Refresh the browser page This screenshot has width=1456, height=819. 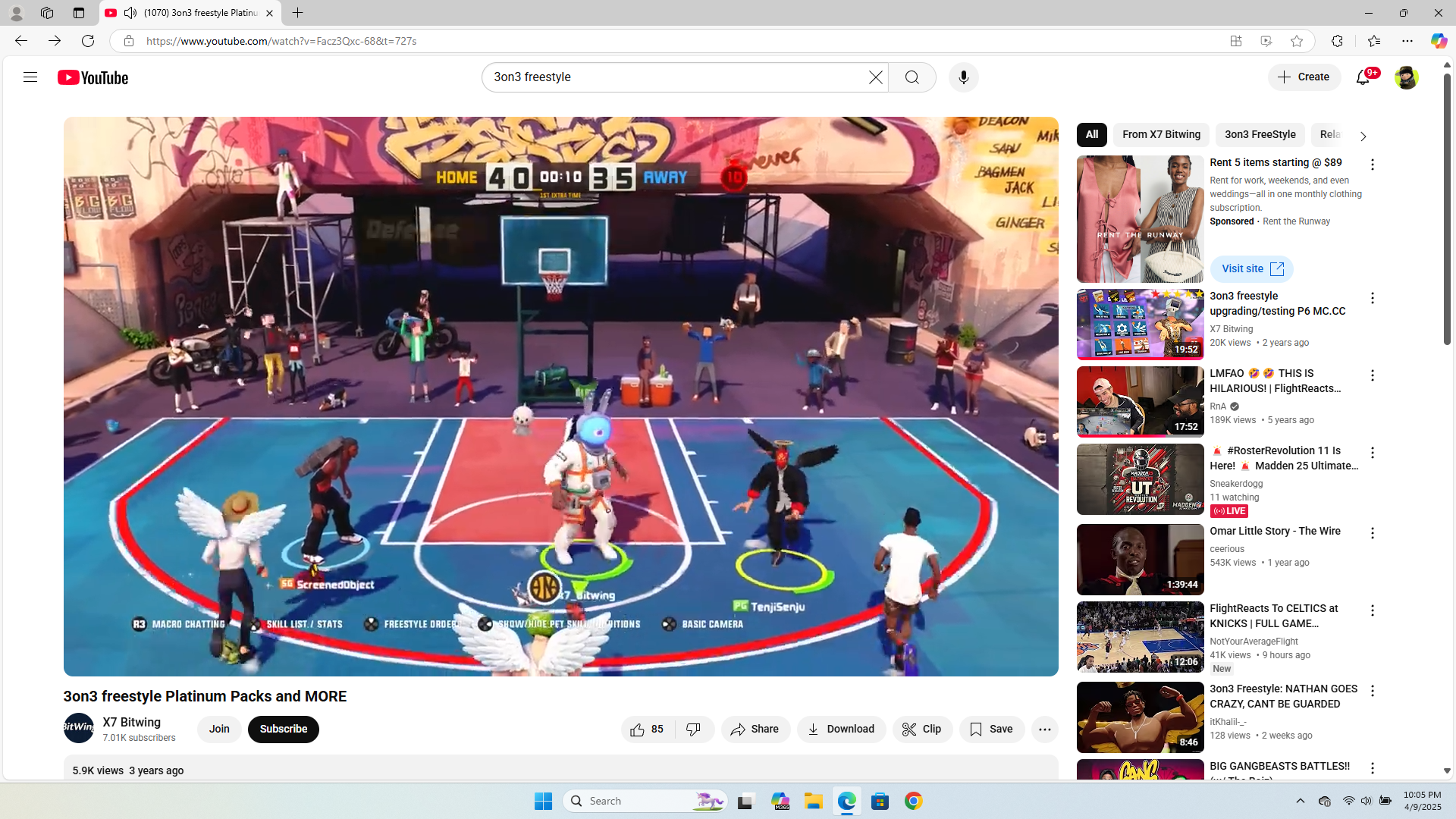88,41
